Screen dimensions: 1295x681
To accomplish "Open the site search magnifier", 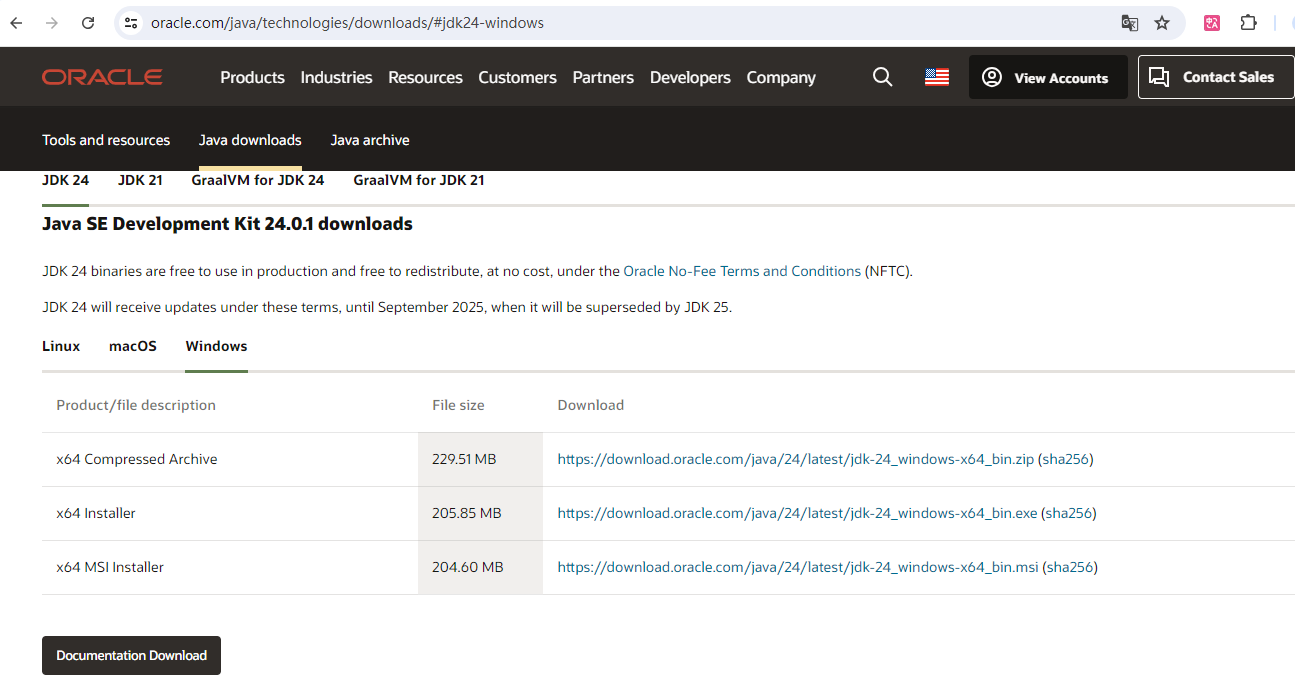I will click(x=882, y=76).
